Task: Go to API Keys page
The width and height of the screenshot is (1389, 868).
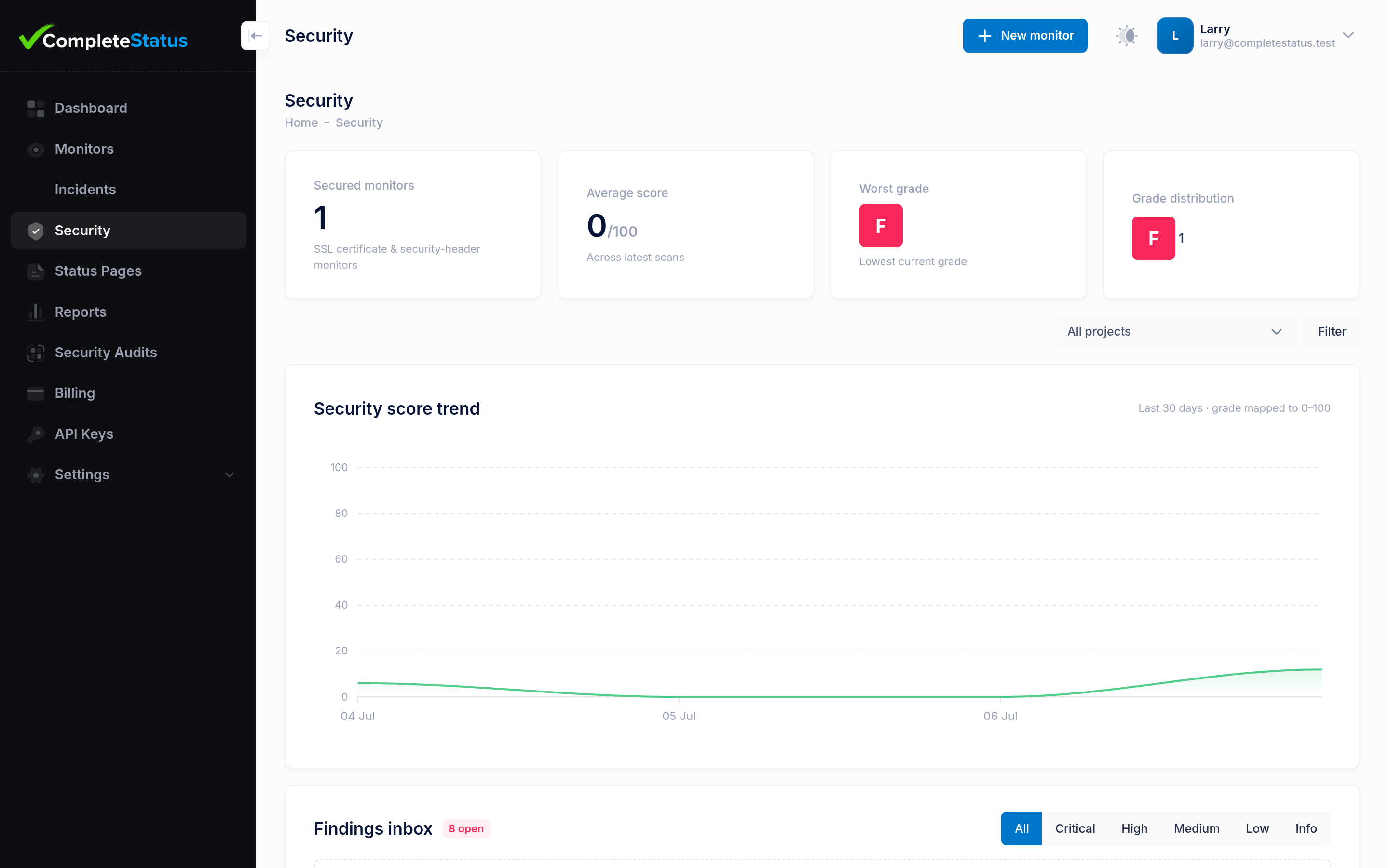Action: (128, 434)
